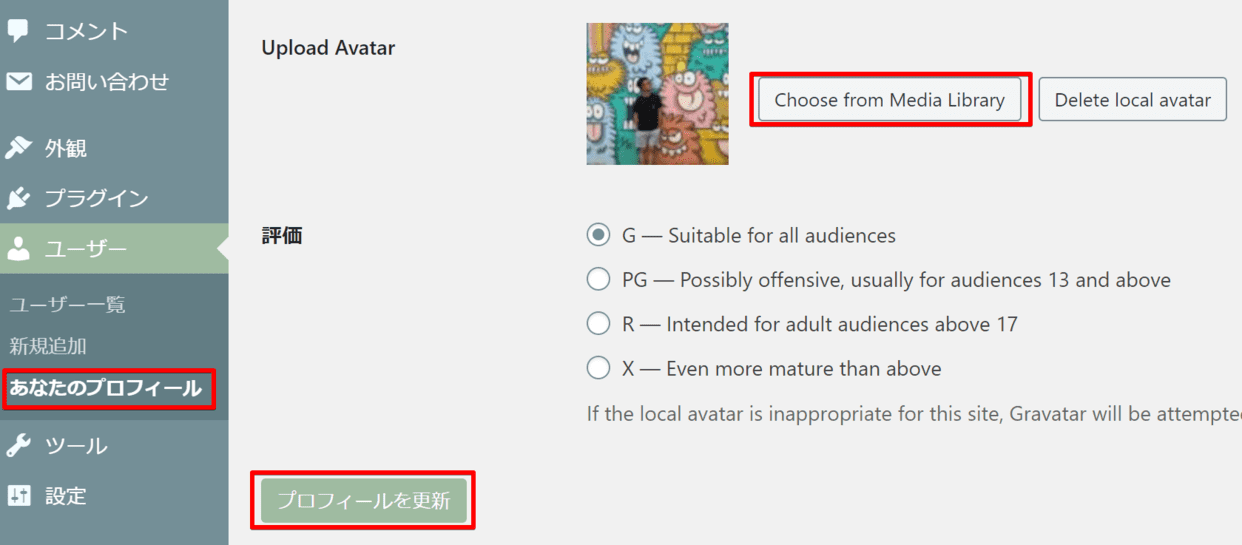Image resolution: width=1242 pixels, height=545 pixels.
Task: Click the Tools wrench icon
Action: [x=19, y=445]
